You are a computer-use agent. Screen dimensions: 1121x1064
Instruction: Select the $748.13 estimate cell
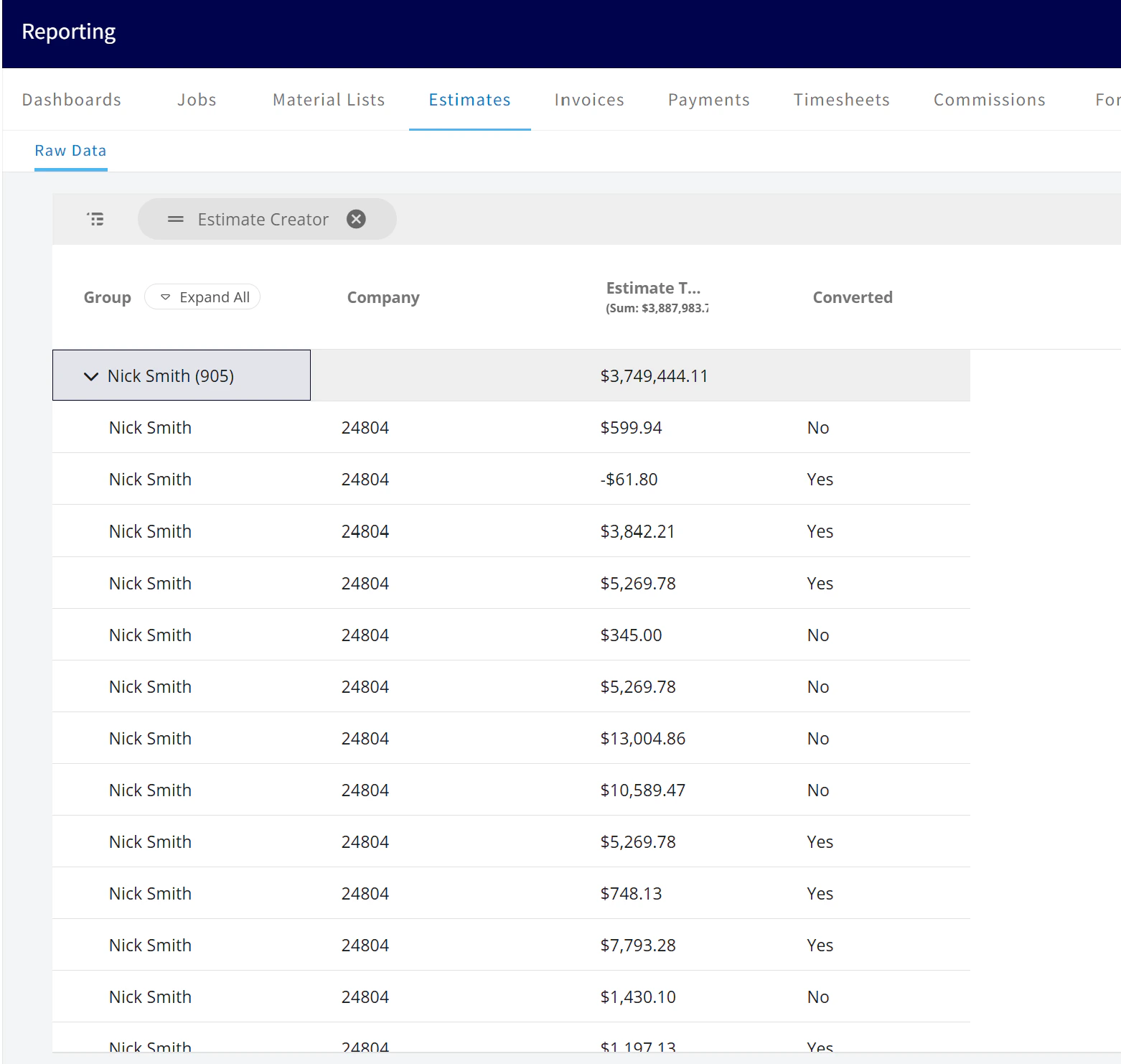coord(631,894)
